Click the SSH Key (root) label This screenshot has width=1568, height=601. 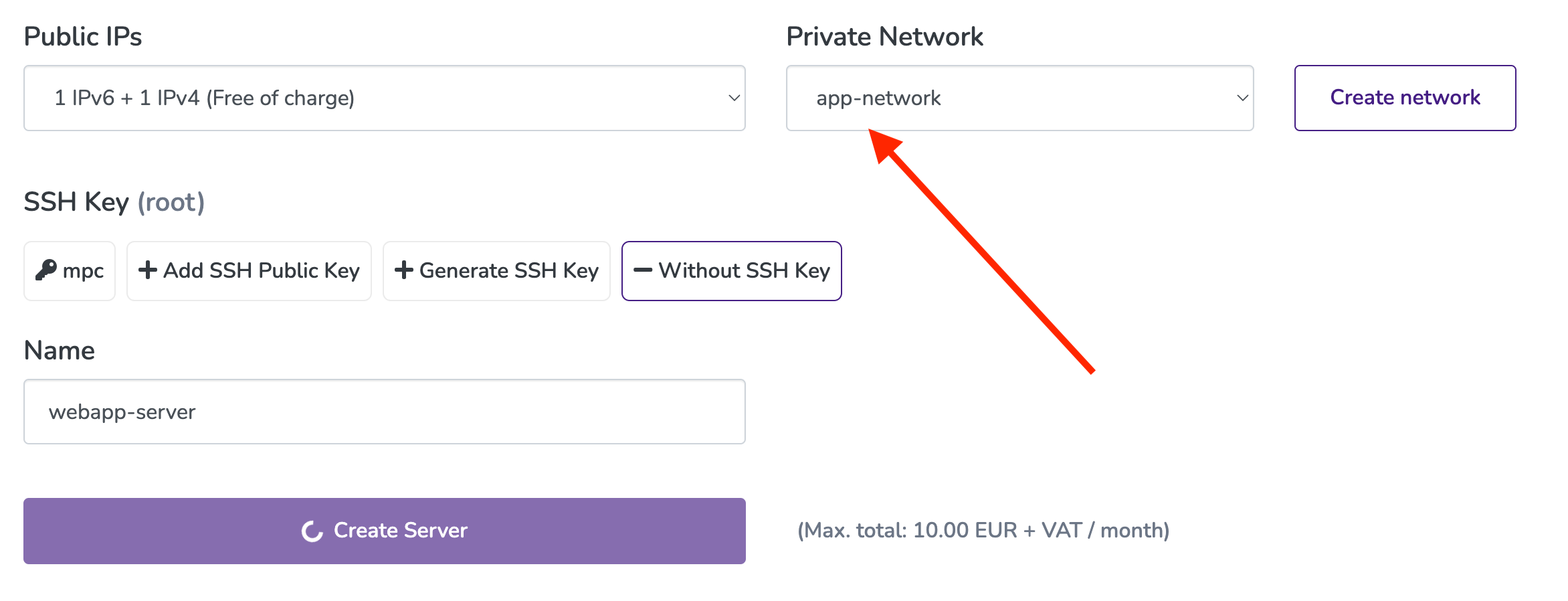click(x=114, y=201)
